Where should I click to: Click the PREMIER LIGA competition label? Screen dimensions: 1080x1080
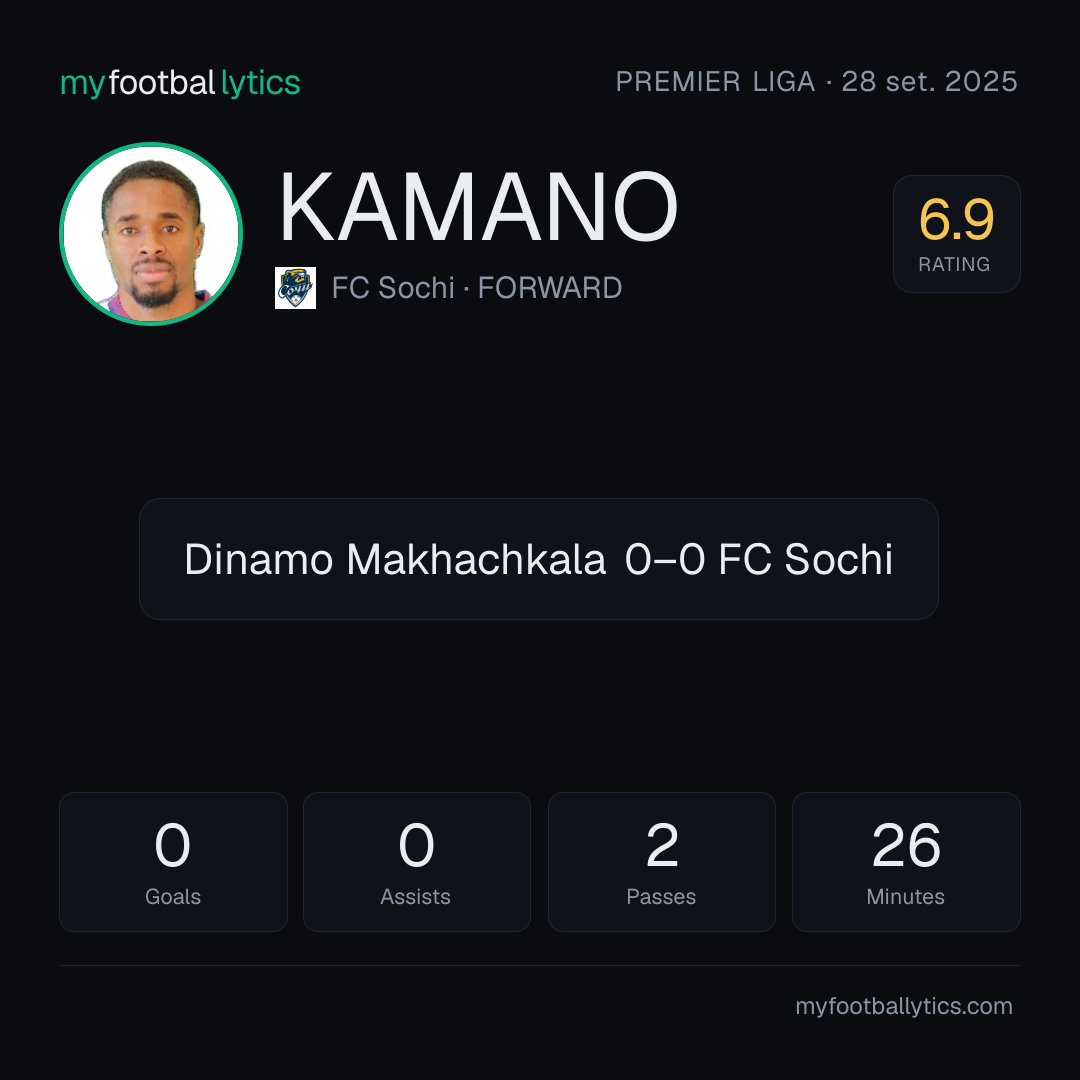[x=715, y=81]
